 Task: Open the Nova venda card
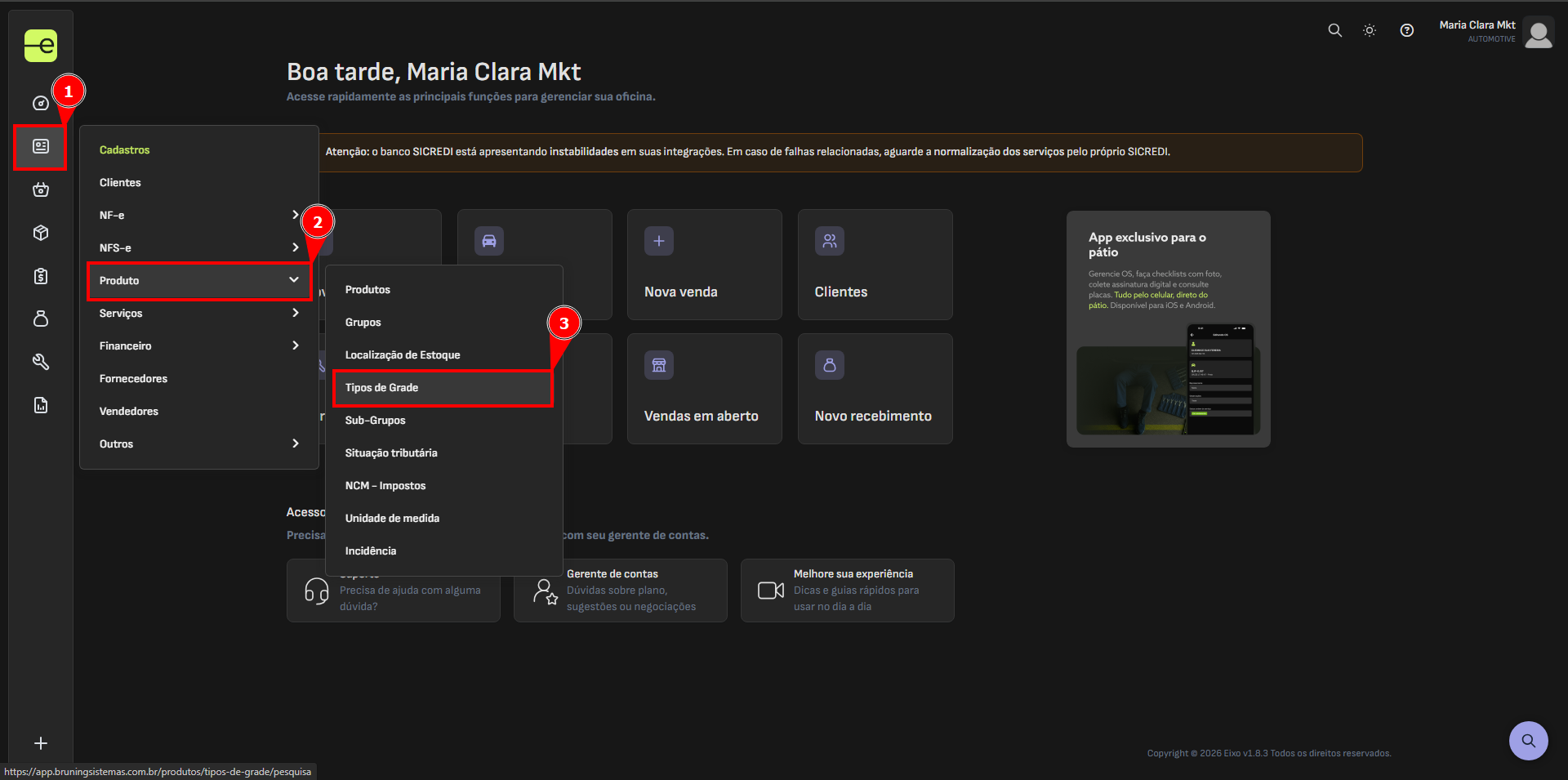click(705, 265)
